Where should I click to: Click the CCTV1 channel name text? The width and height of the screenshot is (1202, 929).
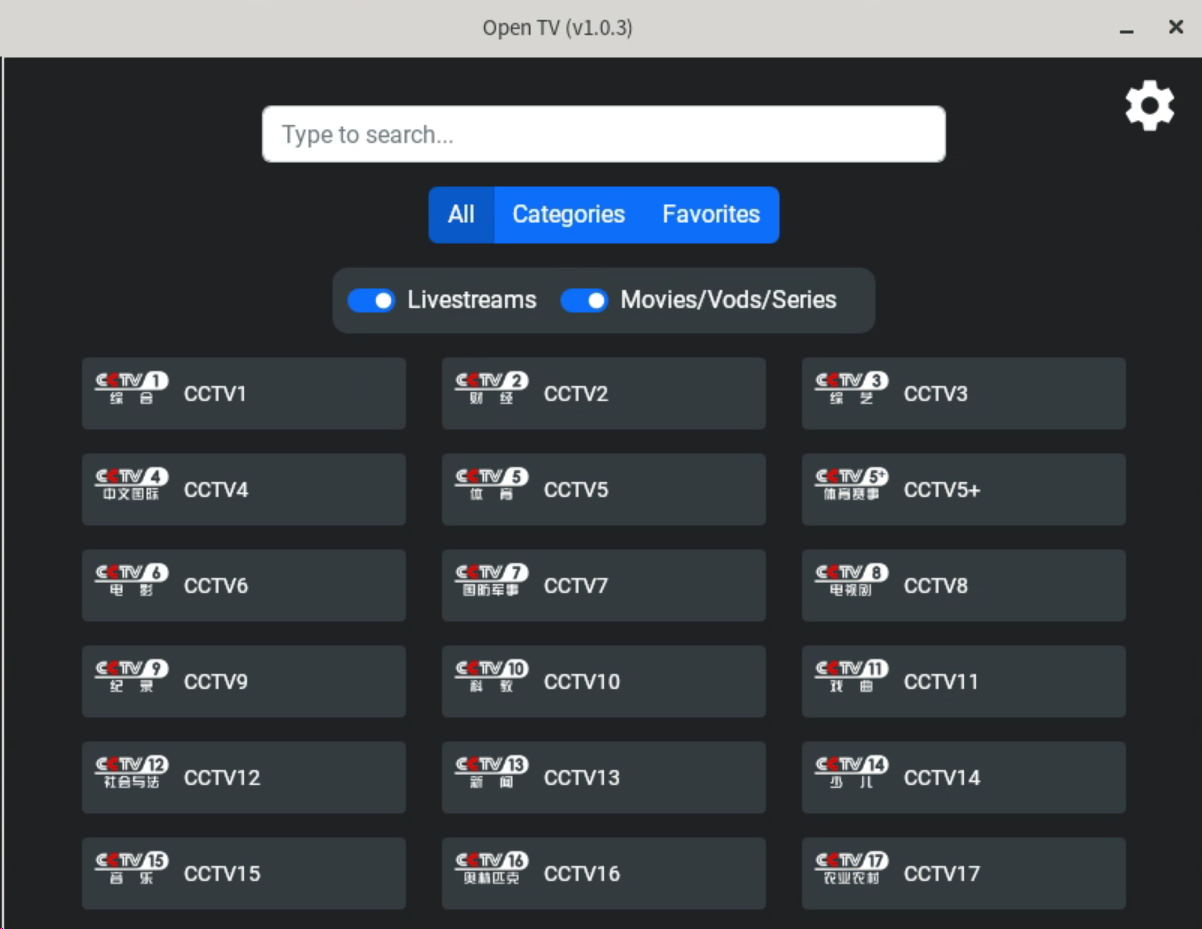tap(215, 394)
